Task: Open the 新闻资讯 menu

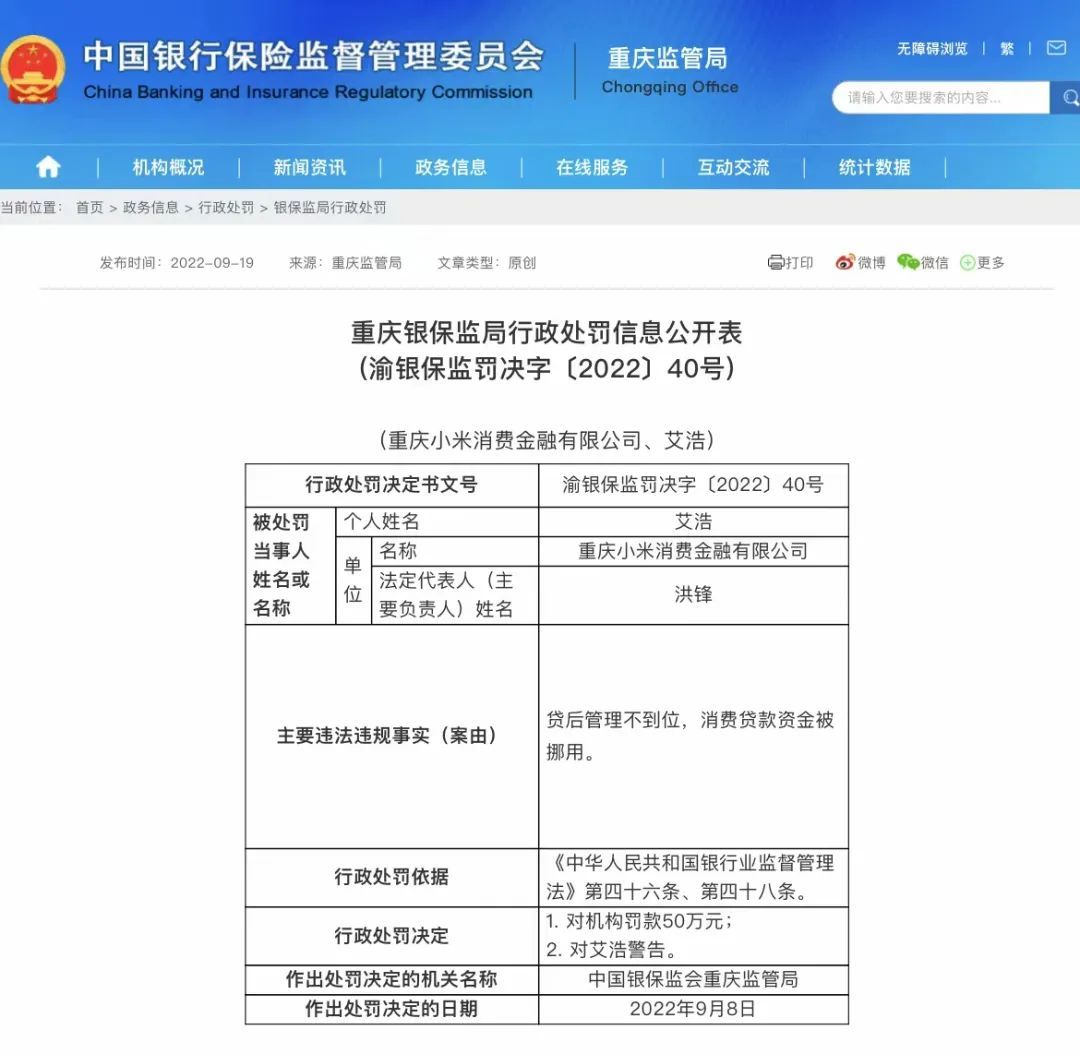Action: [x=310, y=167]
